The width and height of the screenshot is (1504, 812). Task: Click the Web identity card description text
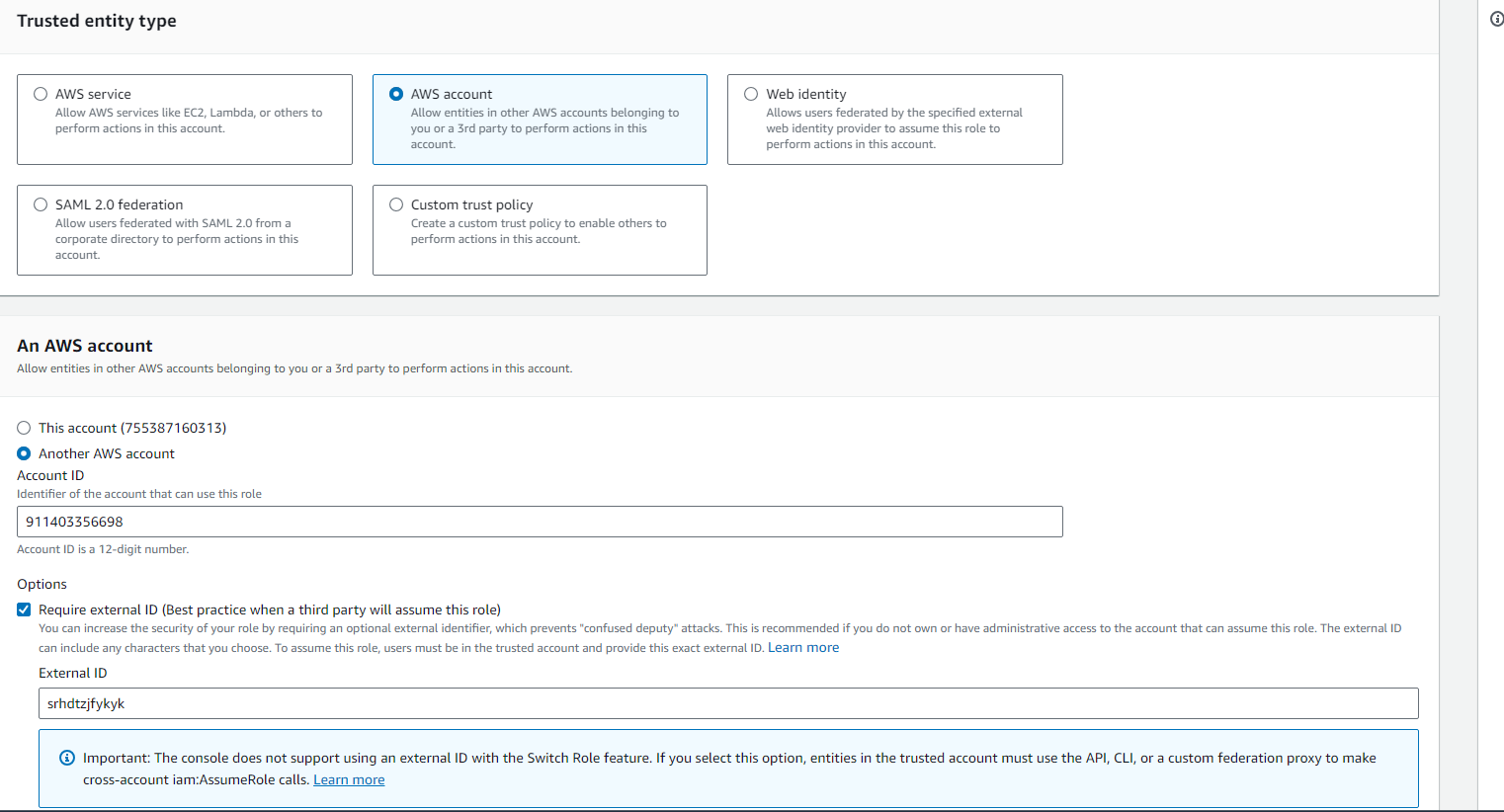(x=893, y=128)
